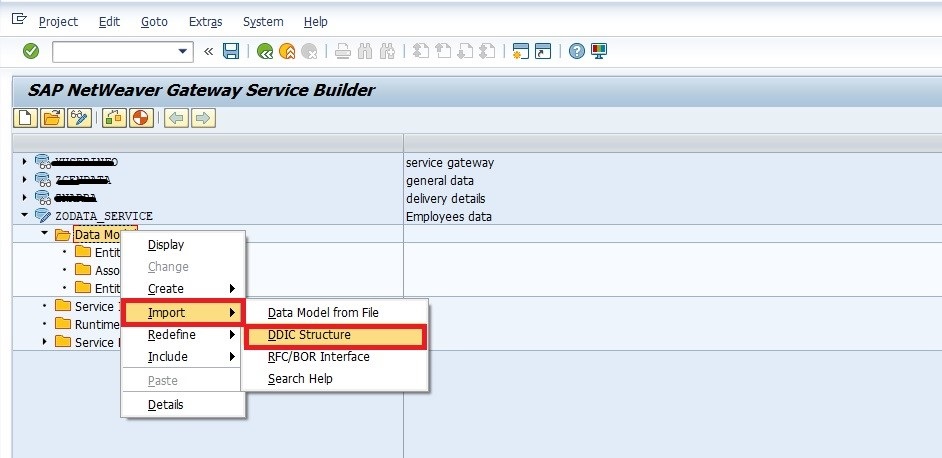This screenshot has height=458, width=942.
Task: Click the left arrow navigation button
Action: (177, 118)
